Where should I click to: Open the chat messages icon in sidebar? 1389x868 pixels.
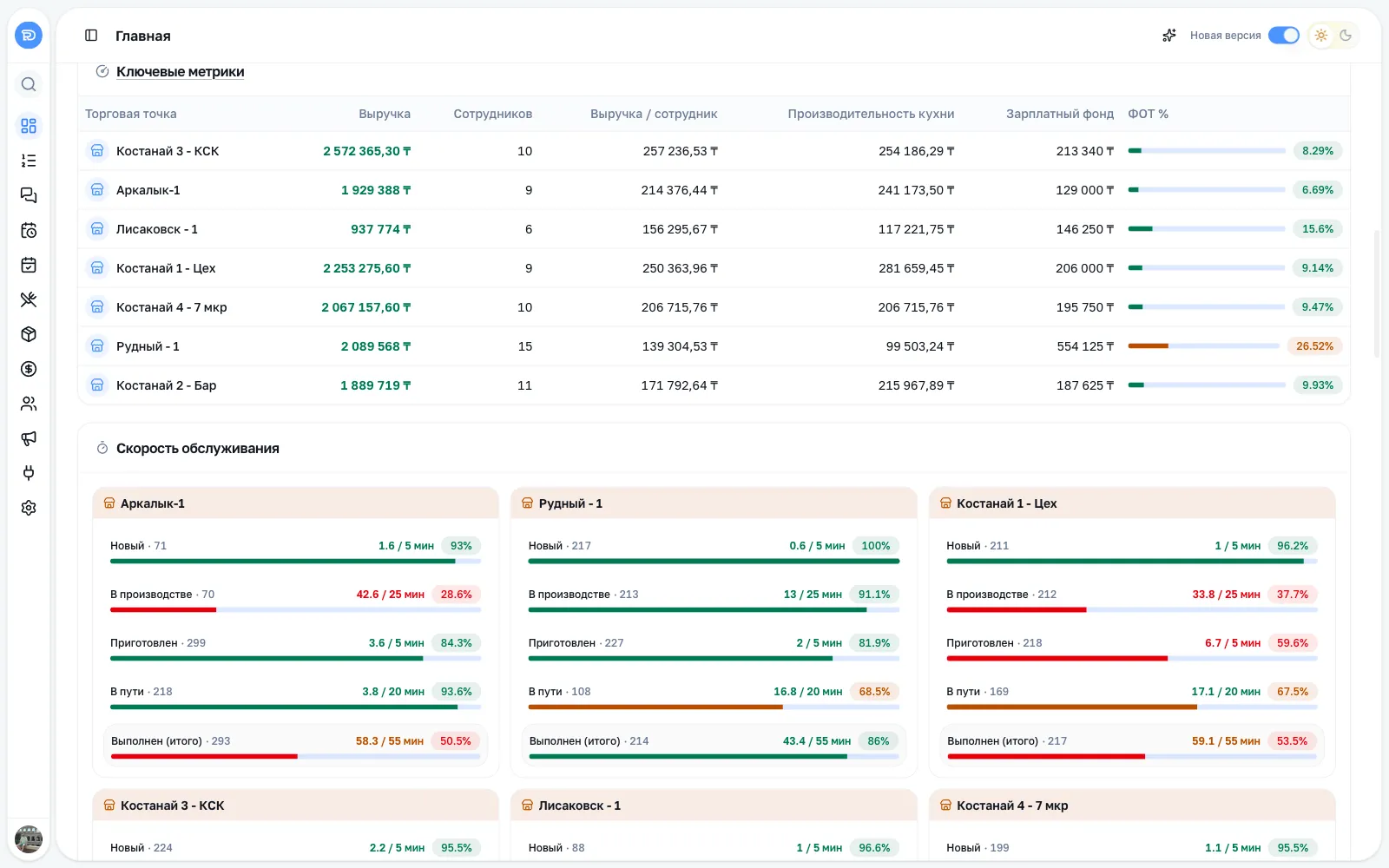[x=29, y=195]
